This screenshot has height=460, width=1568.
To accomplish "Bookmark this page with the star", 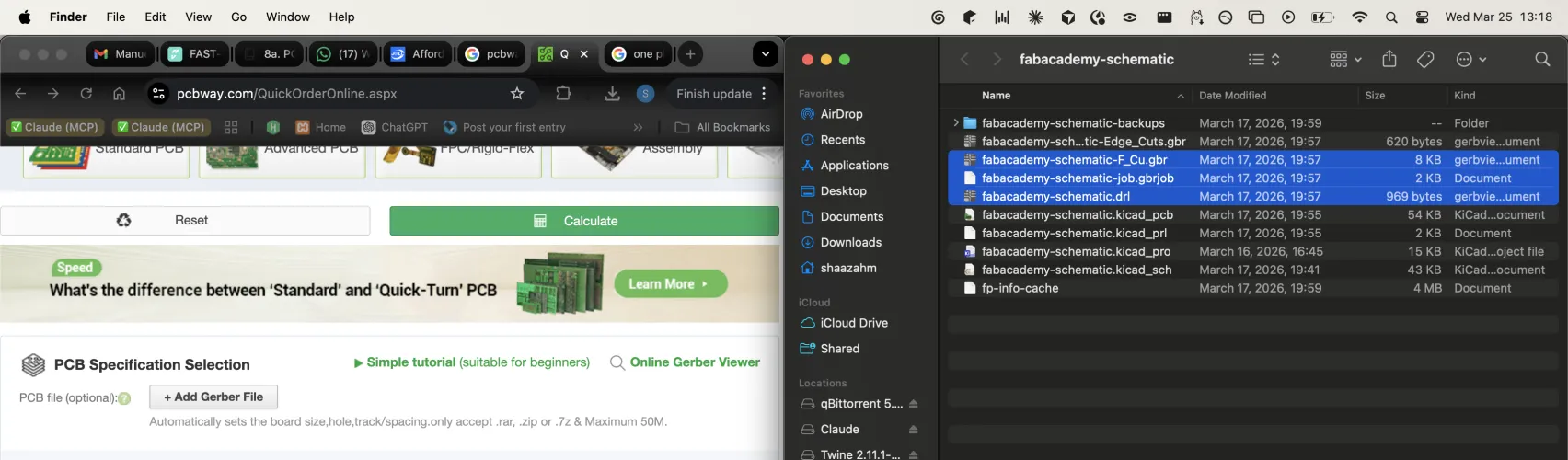I will [517, 94].
